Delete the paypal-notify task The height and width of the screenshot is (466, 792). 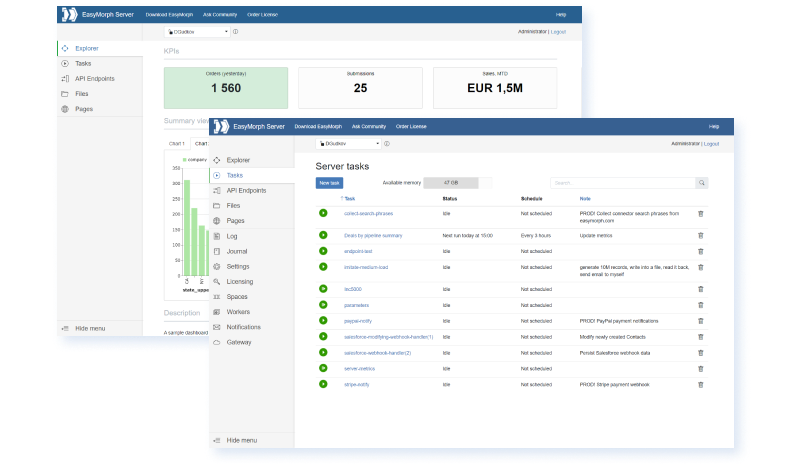tap(701, 321)
